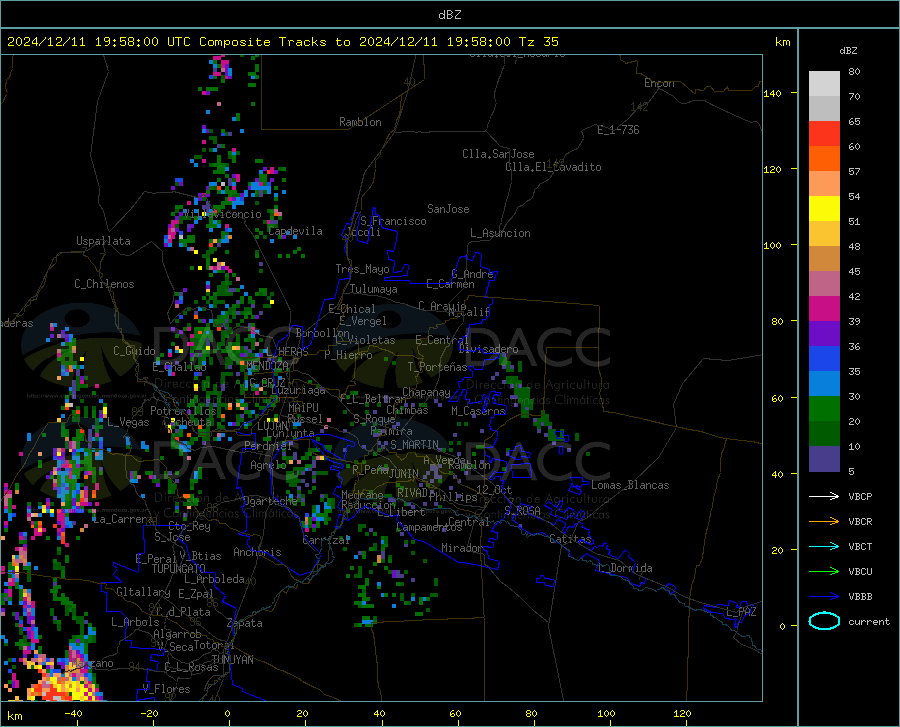Select the magenta 42 dBZ color swatch

(824, 309)
